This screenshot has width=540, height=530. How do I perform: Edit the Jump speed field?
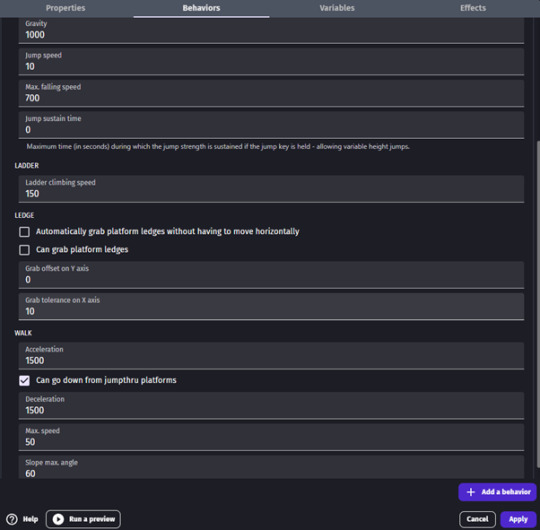coord(271,62)
